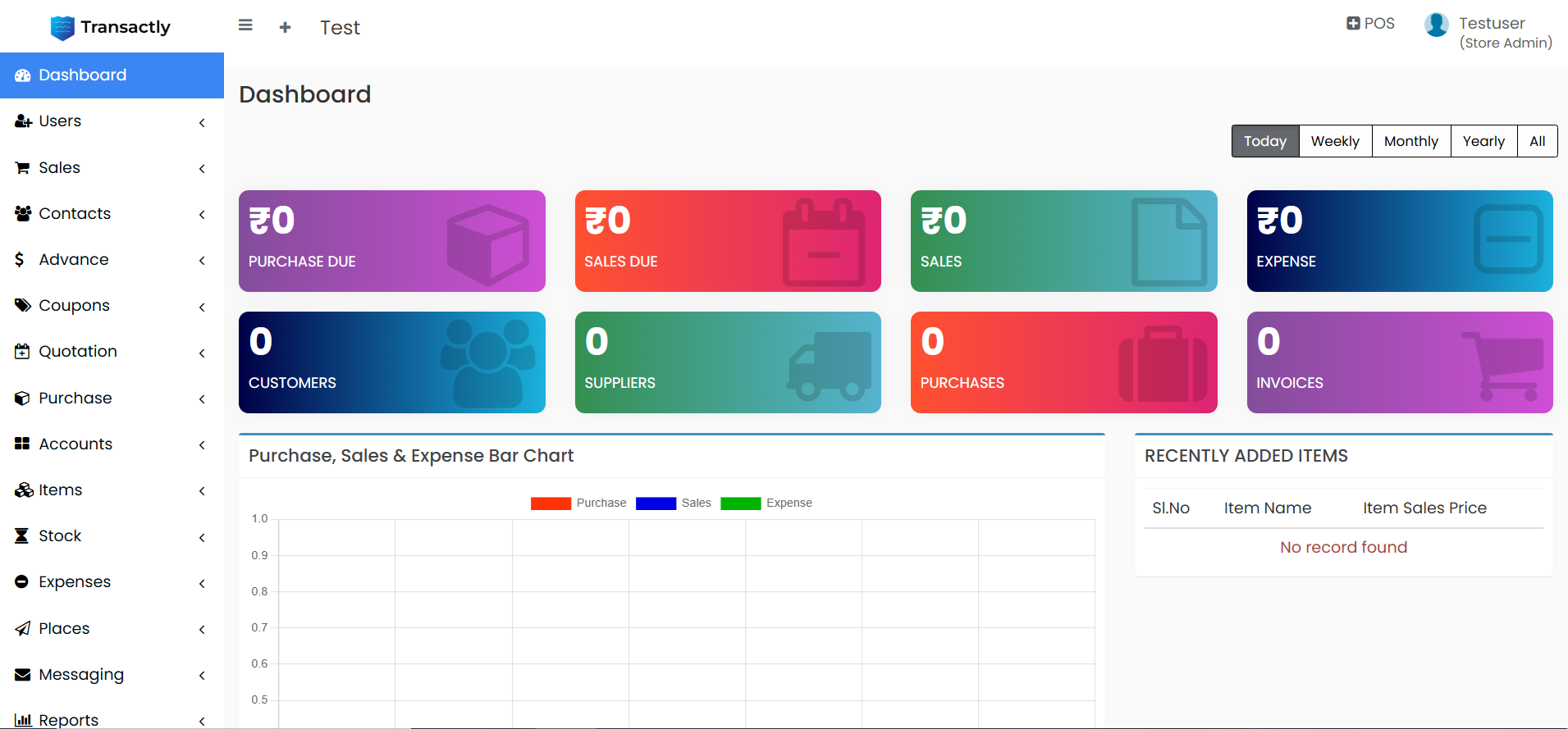Click the green Expense color swatch
The height and width of the screenshot is (729, 1568).
click(740, 503)
